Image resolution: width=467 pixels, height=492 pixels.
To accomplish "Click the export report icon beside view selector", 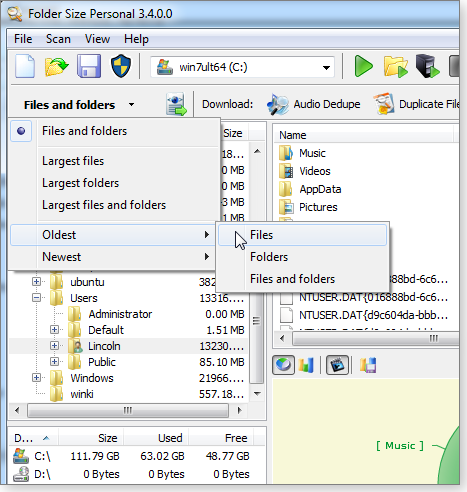I will [x=176, y=104].
